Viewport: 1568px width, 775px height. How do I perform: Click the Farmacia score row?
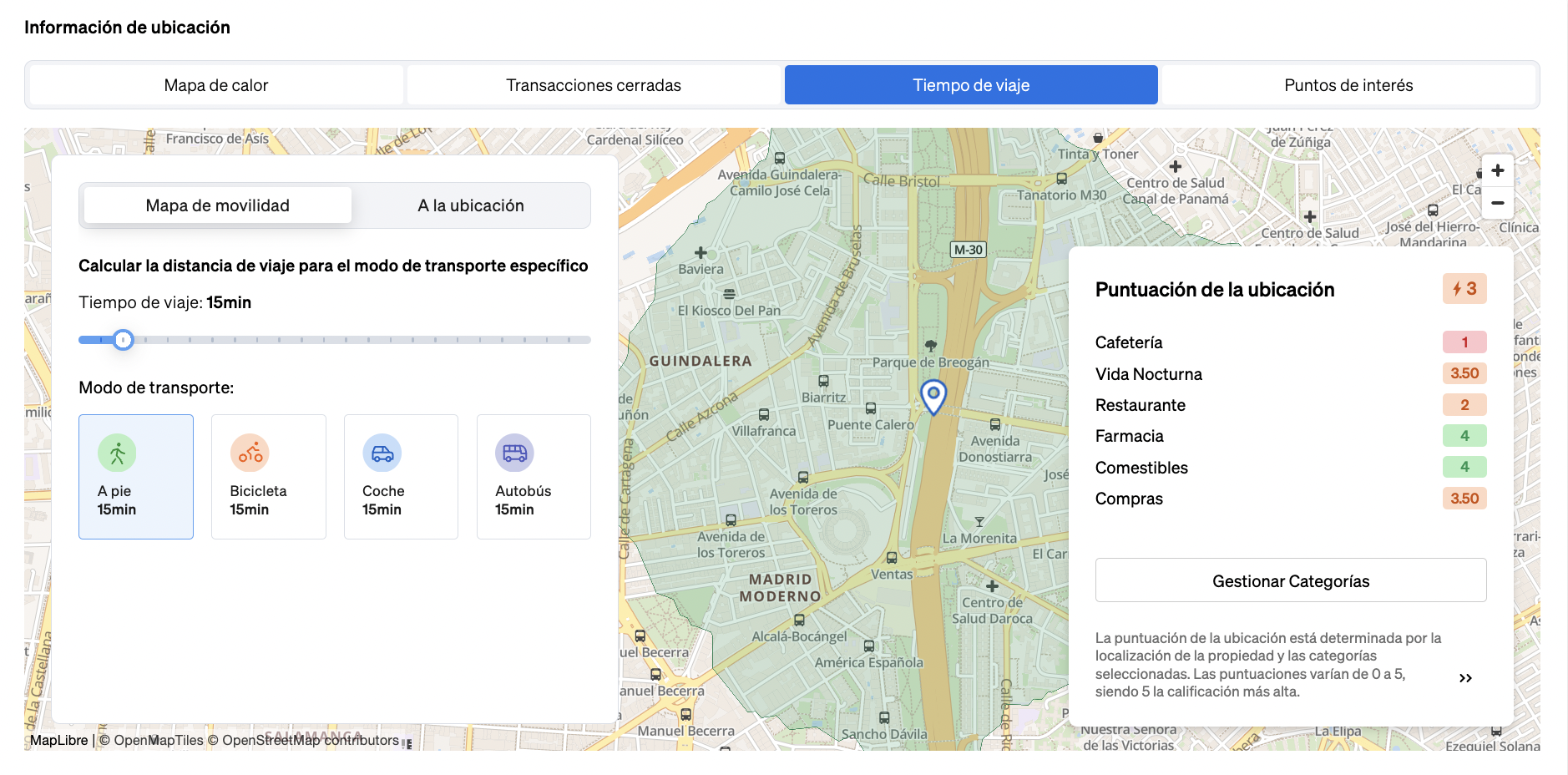[1291, 436]
